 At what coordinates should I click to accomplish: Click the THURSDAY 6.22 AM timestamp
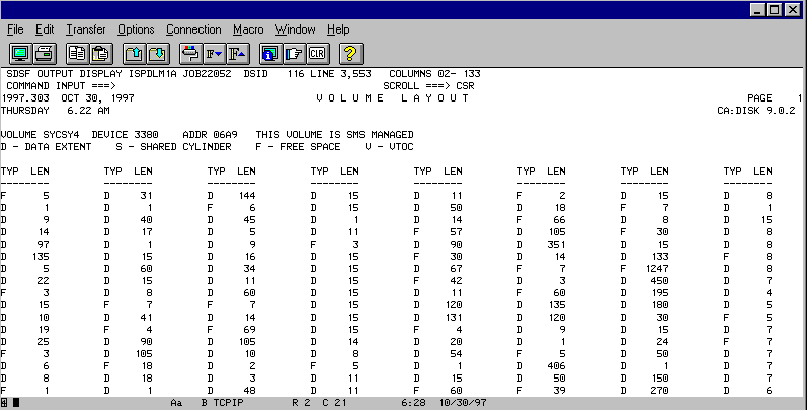(55, 111)
